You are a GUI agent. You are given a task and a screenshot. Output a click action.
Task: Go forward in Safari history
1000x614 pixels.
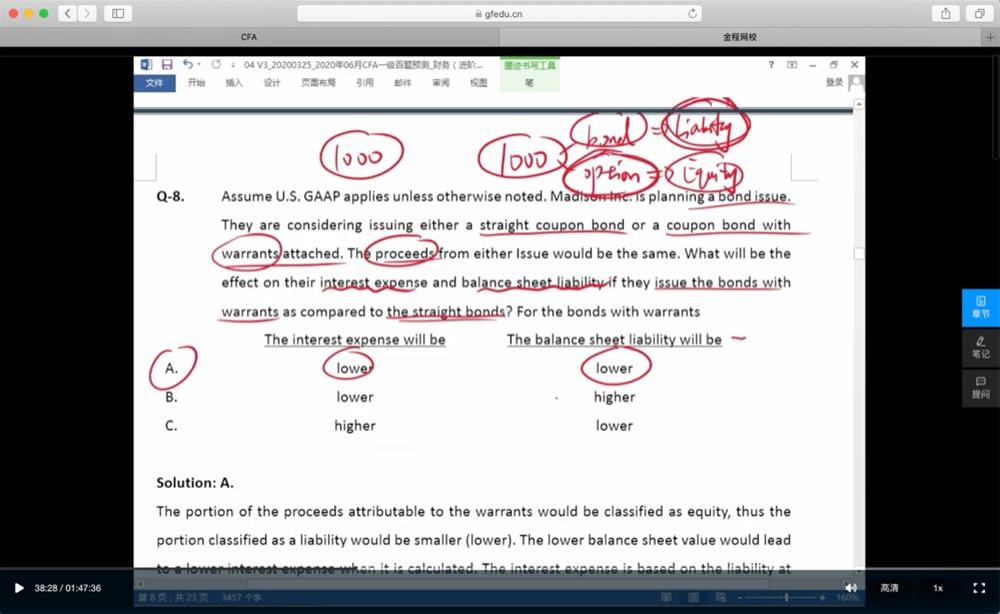[x=87, y=13]
